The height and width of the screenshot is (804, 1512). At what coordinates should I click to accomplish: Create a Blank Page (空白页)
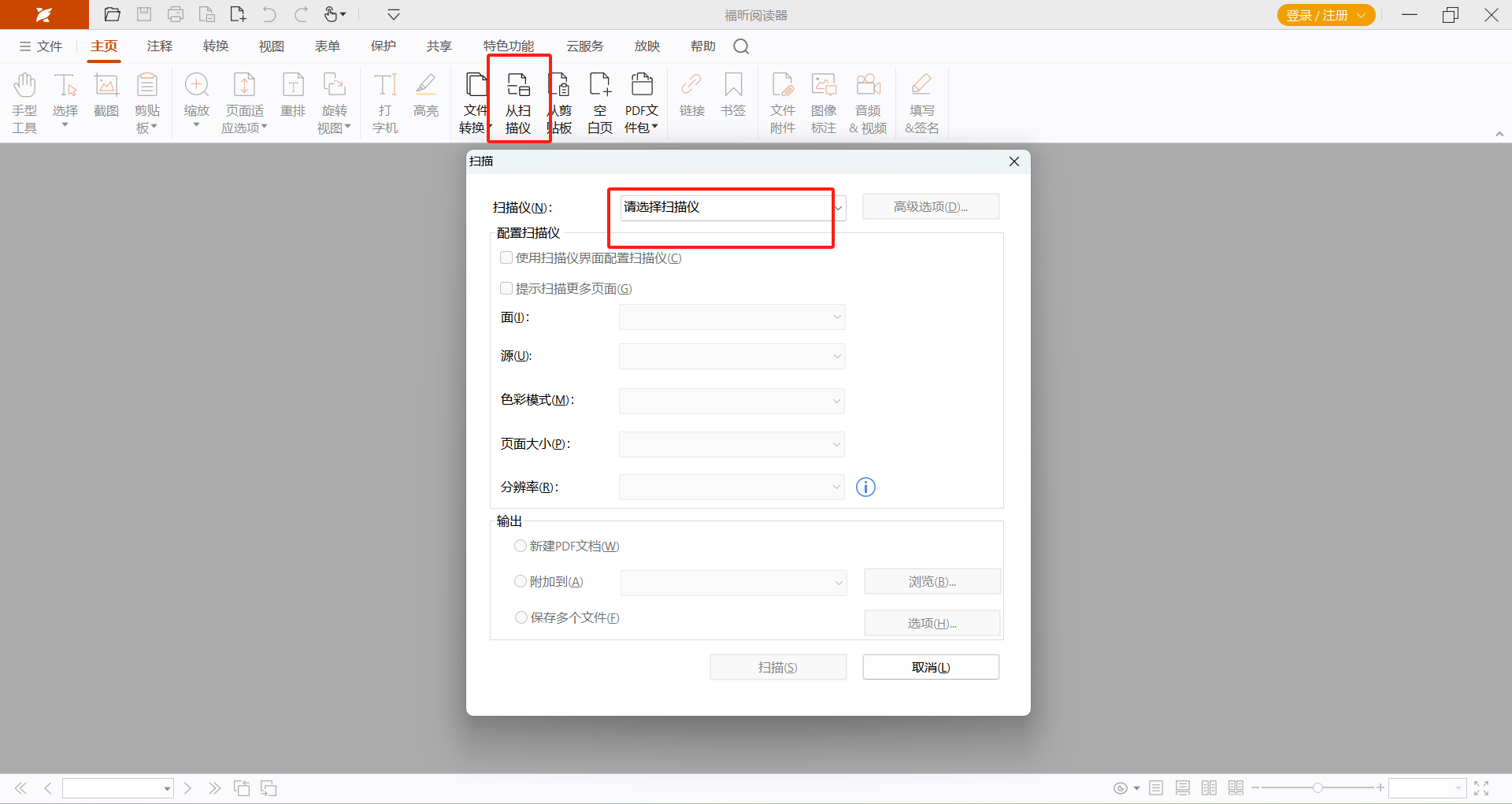click(600, 103)
